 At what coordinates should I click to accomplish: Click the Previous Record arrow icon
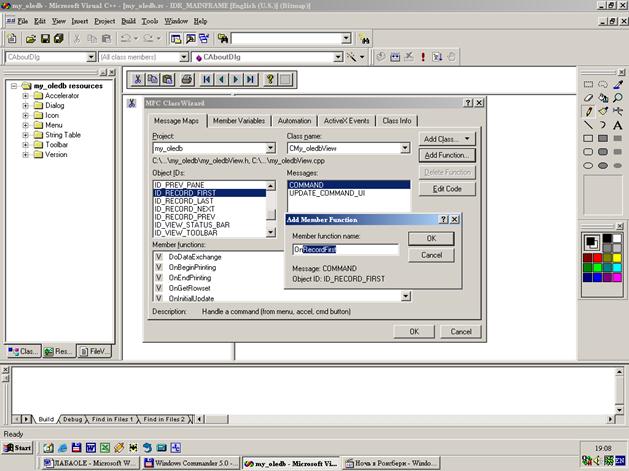(x=221, y=79)
